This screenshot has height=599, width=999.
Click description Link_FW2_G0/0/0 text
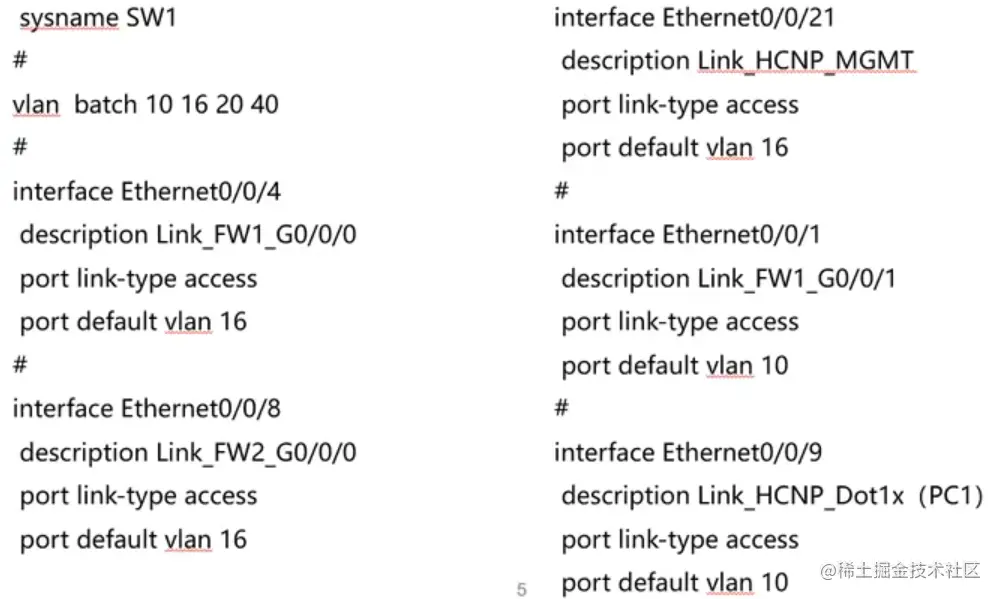[x=188, y=452]
